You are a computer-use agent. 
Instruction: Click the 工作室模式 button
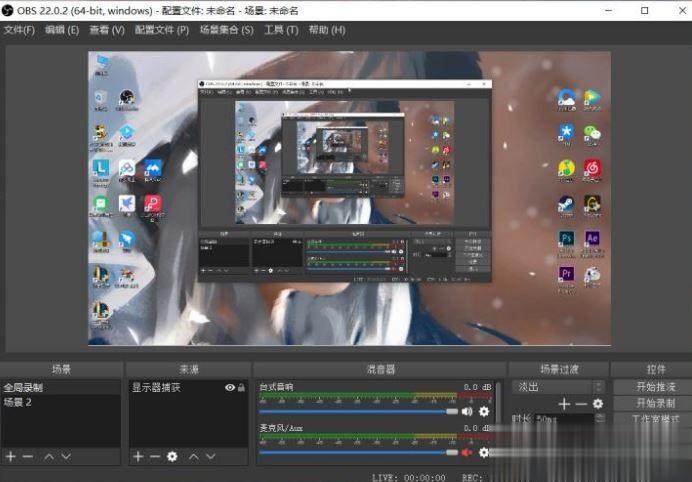655,418
